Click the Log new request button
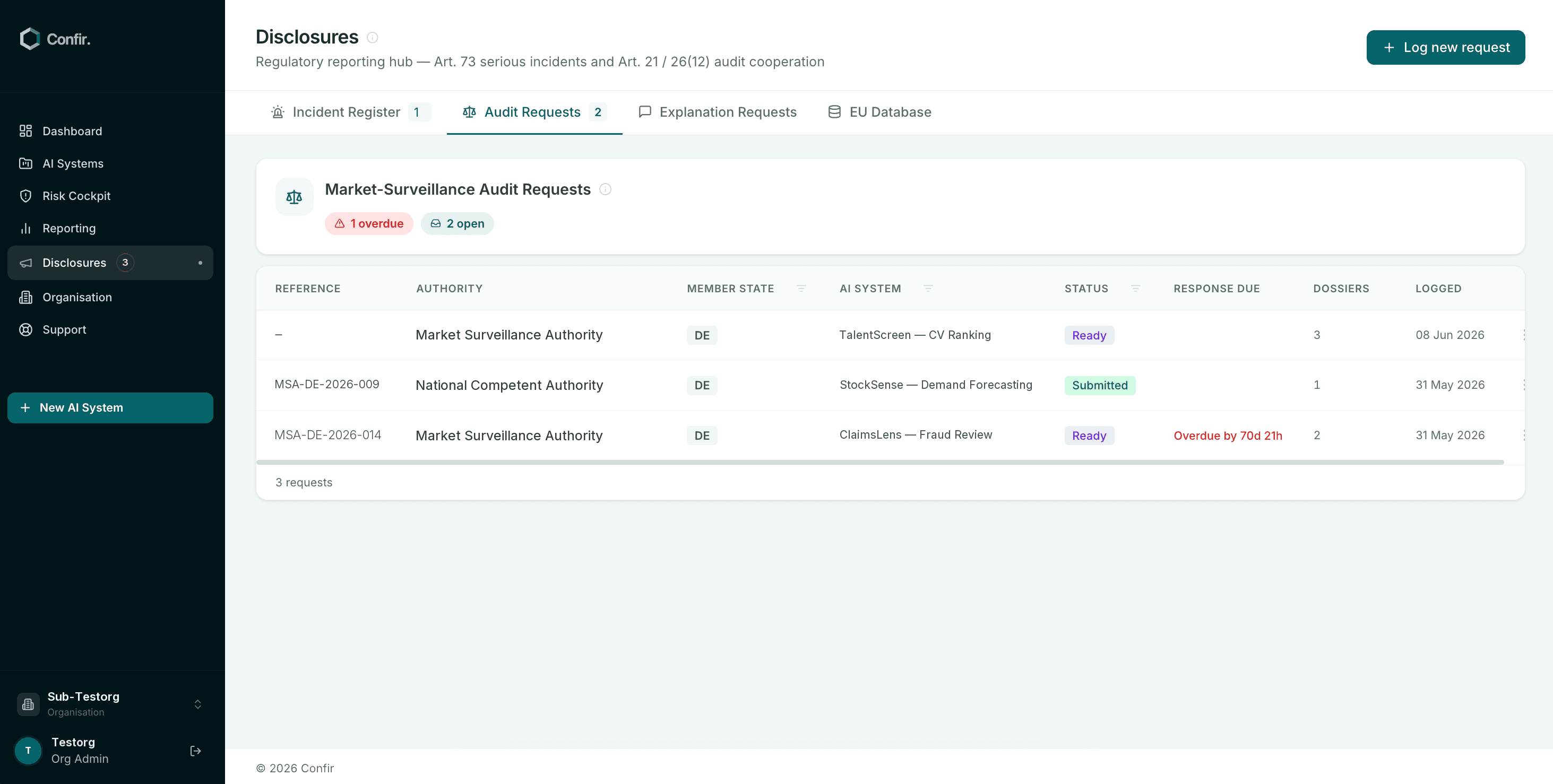Screen dimensions: 1553x784 click(1446, 47)
